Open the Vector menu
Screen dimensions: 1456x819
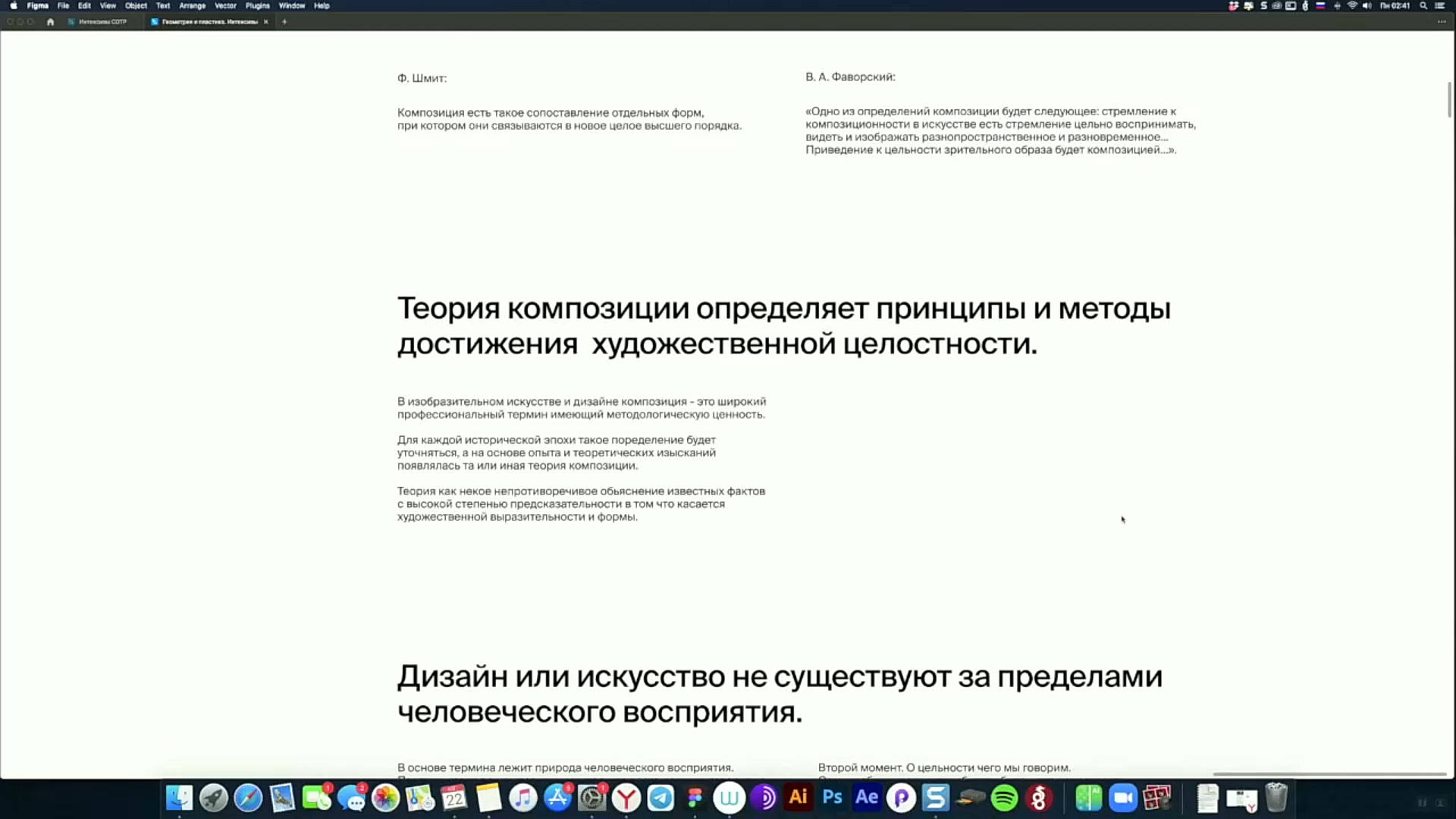[x=225, y=5]
